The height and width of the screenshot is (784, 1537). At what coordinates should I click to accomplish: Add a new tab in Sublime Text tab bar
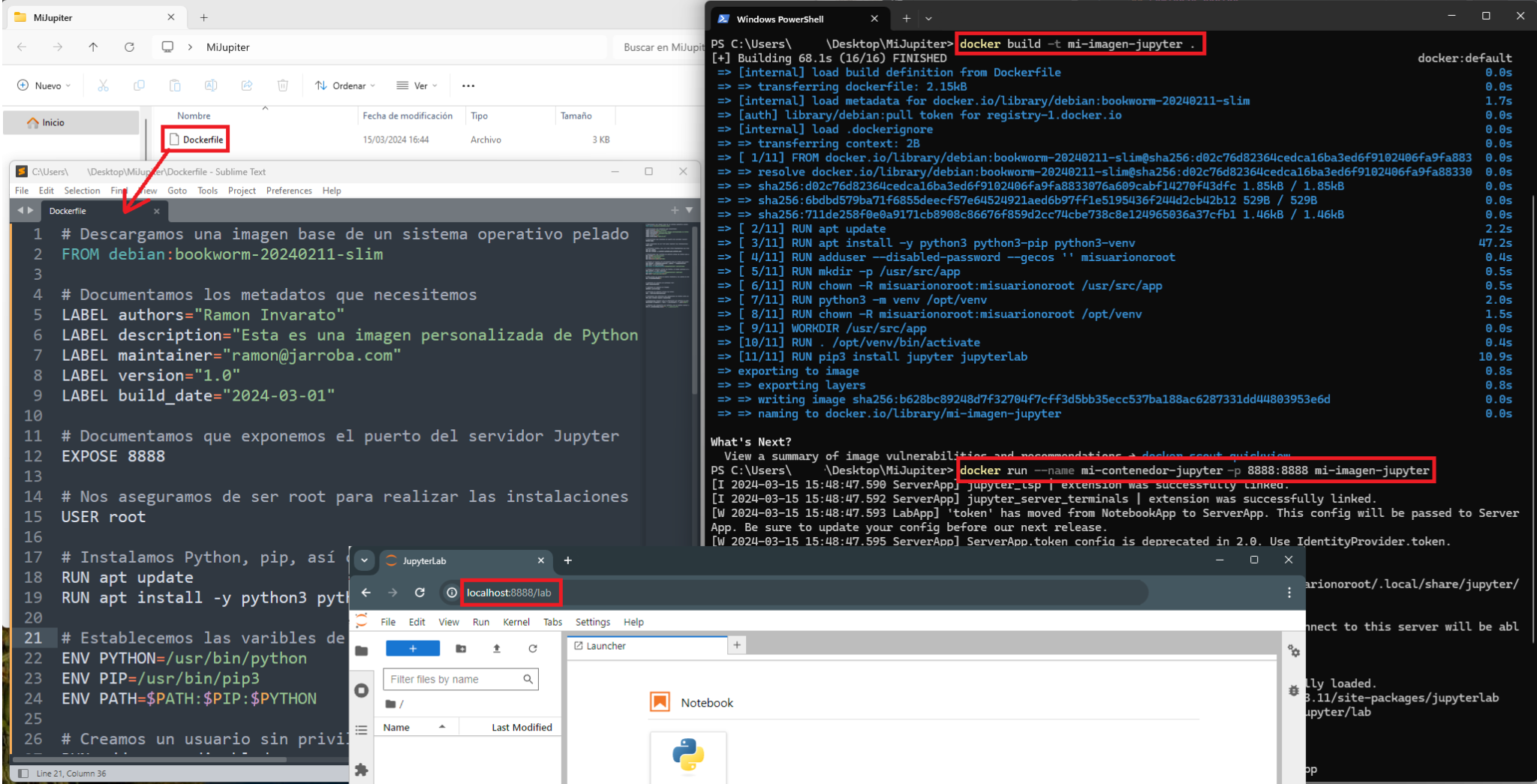[x=675, y=210]
